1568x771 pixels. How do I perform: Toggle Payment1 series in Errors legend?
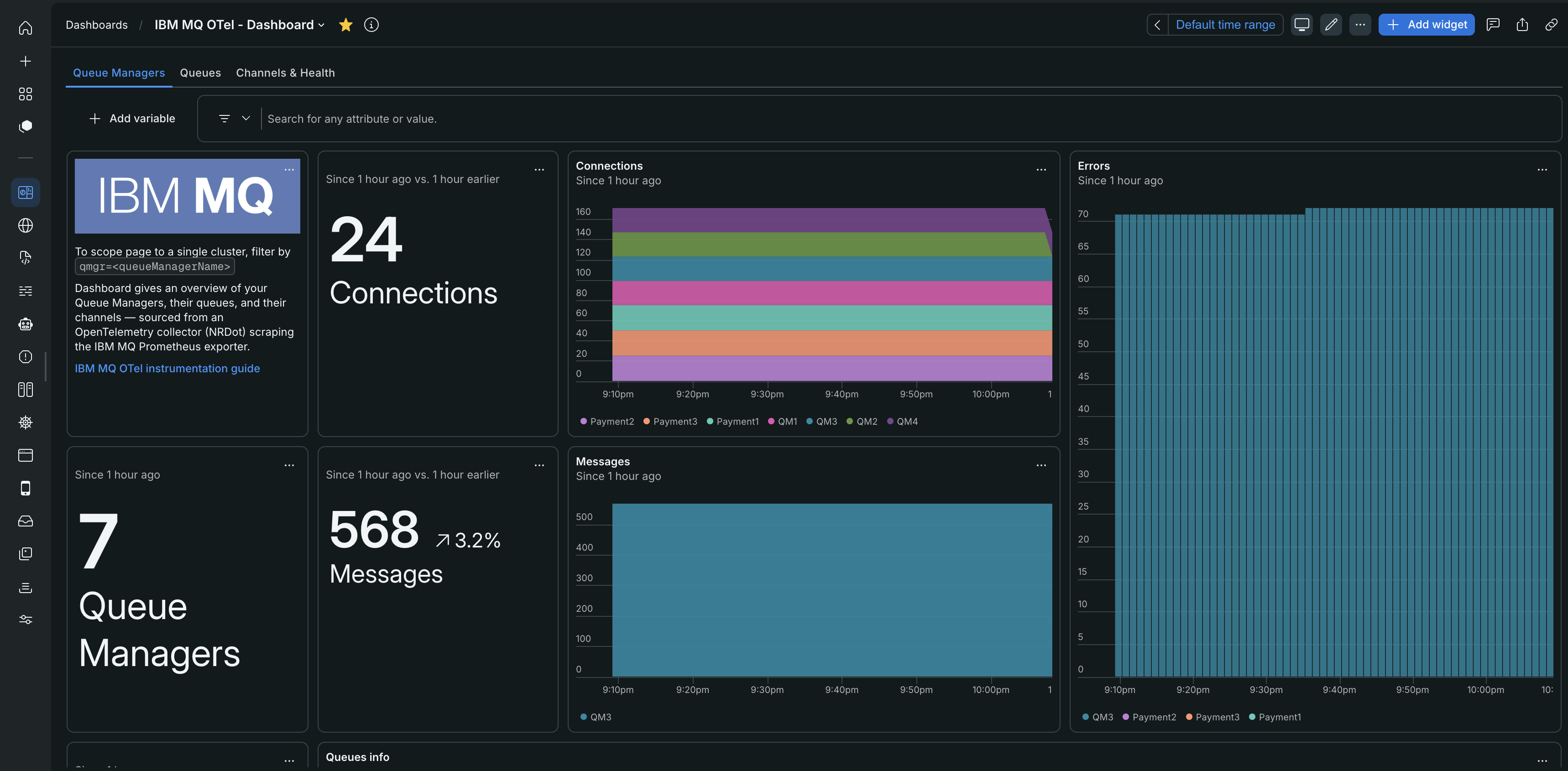coord(1275,717)
